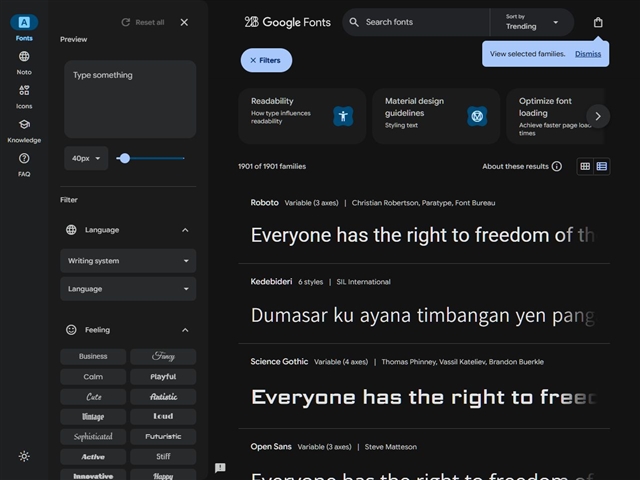Image resolution: width=640 pixels, height=480 pixels.
Task: Toggle the Artistic feeling chip
Action: [x=163, y=397]
